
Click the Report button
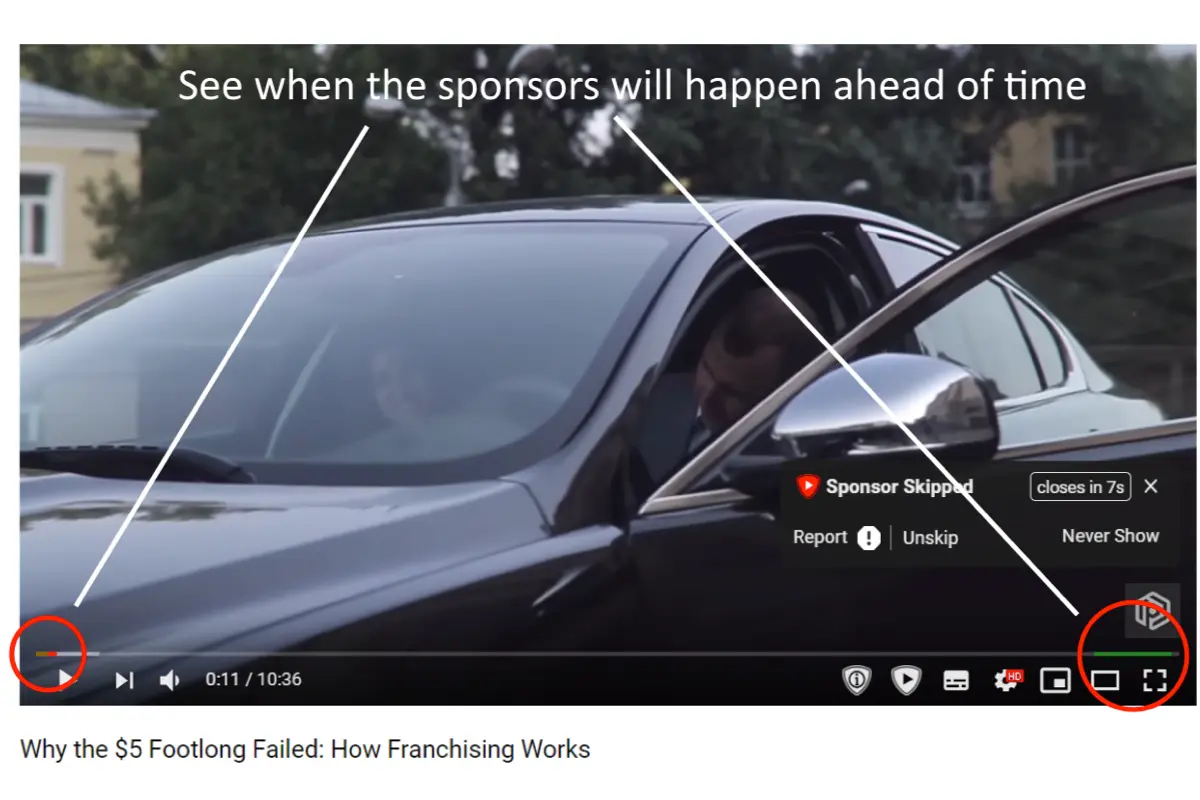click(820, 537)
